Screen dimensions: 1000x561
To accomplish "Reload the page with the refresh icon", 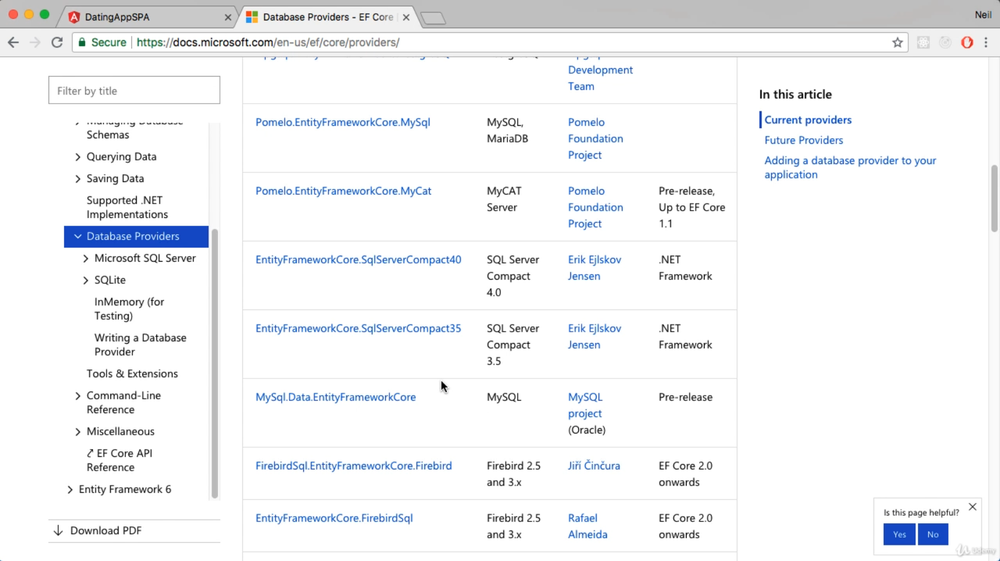I will click(x=57, y=43).
